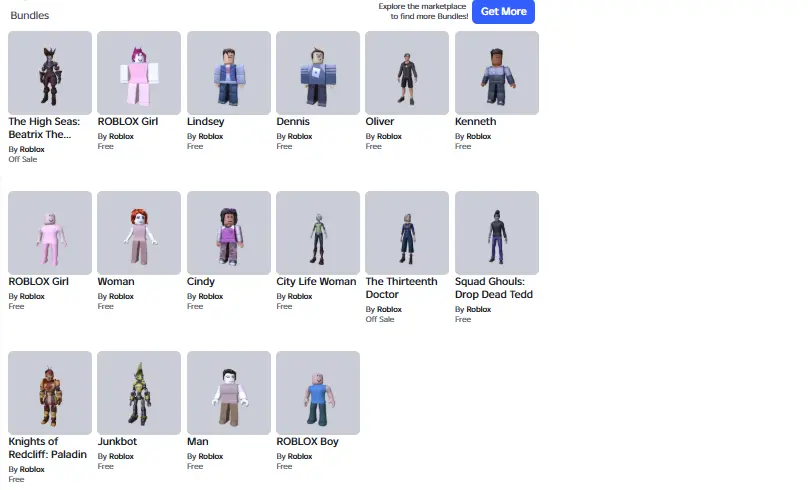Click the Junkbot title link
This screenshot has height=490, width=808.
[x=117, y=442]
